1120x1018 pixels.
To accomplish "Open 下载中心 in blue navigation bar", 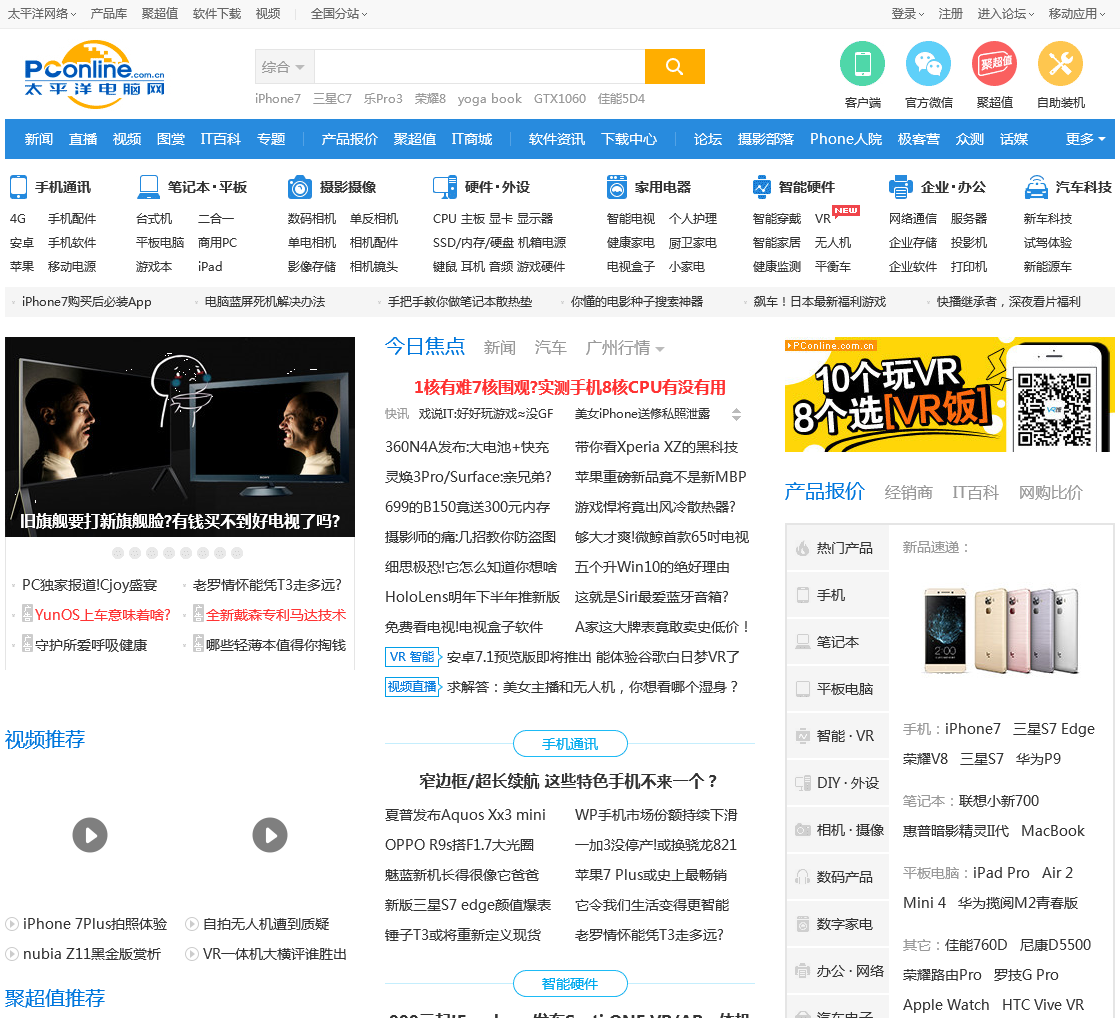I will 629,139.
